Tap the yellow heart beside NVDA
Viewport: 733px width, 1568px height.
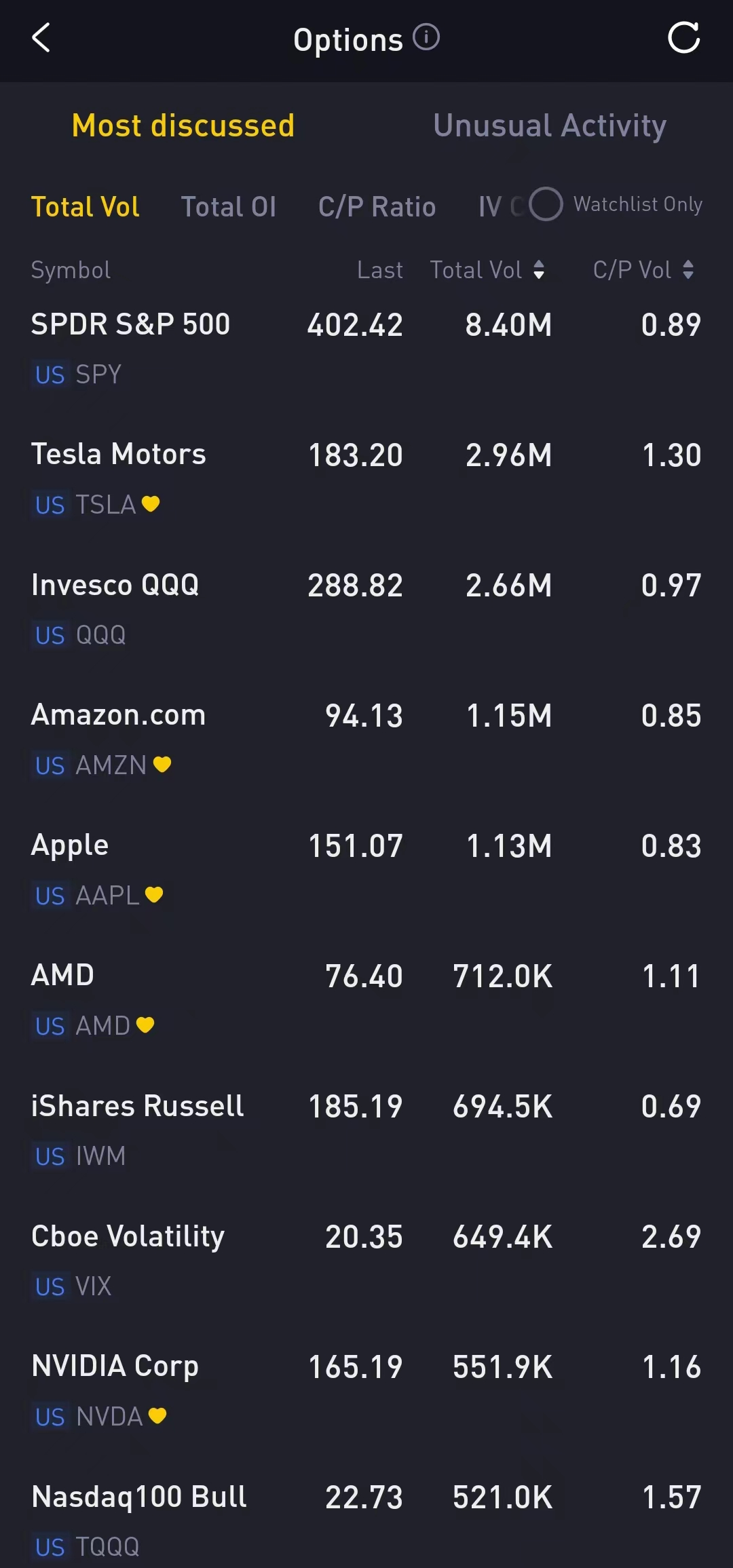click(x=157, y=1416)
